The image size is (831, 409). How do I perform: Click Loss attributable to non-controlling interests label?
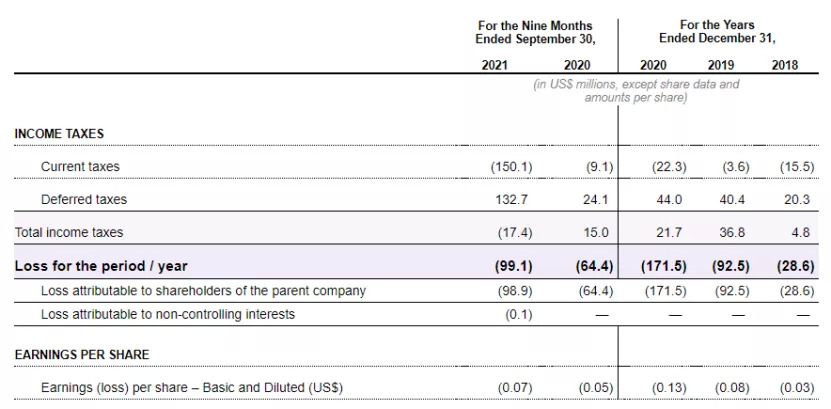(x=168, y=315)
